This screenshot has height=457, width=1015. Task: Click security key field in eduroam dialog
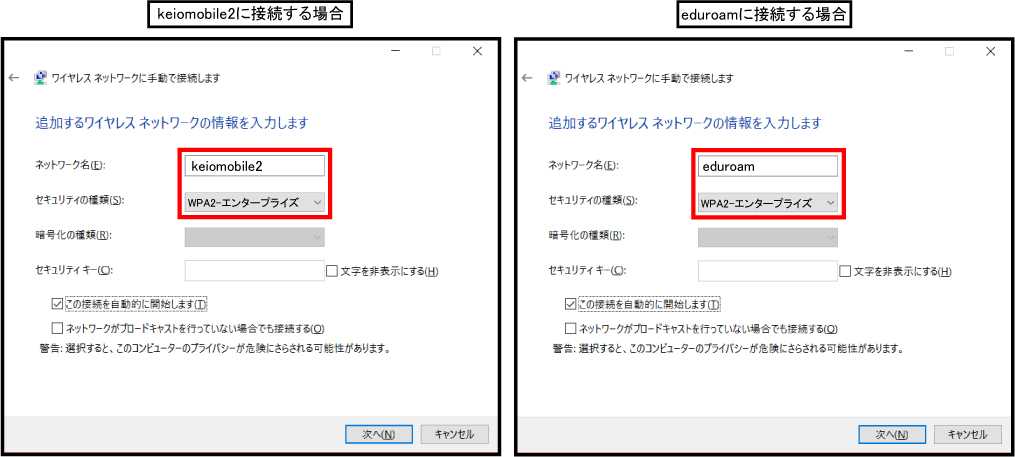(x=768, y=271)
